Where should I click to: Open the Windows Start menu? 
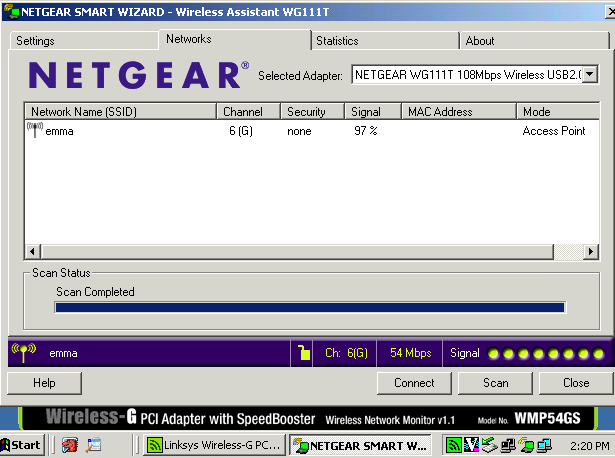coord(21,445)
